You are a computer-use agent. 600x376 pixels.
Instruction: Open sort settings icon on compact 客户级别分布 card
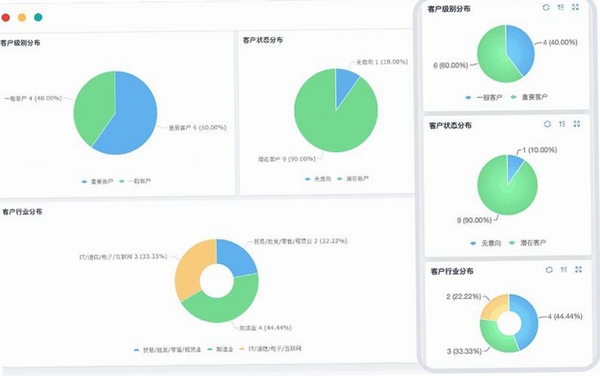[561, 7]
